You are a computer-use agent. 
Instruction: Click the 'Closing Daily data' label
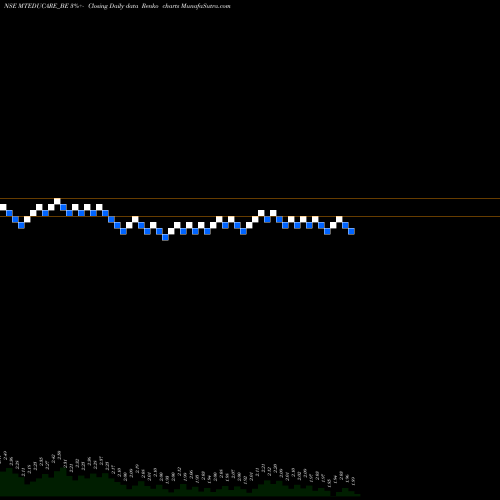click(x=114, y=6)
